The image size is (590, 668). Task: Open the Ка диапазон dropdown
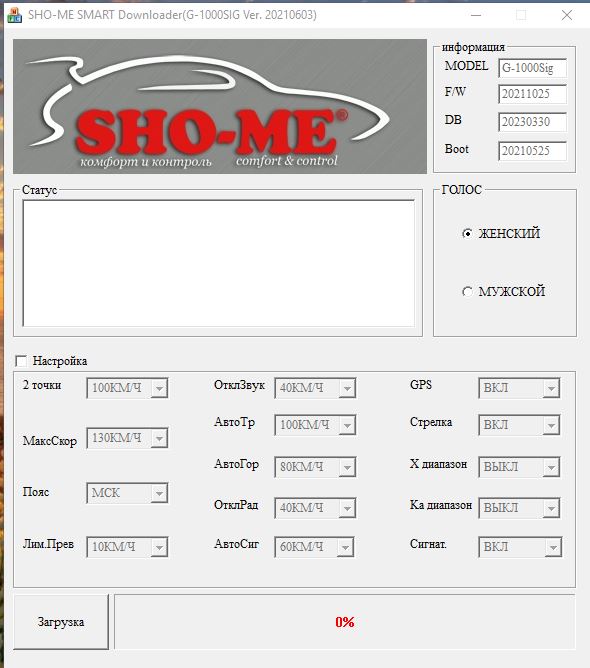click(519, 508)
